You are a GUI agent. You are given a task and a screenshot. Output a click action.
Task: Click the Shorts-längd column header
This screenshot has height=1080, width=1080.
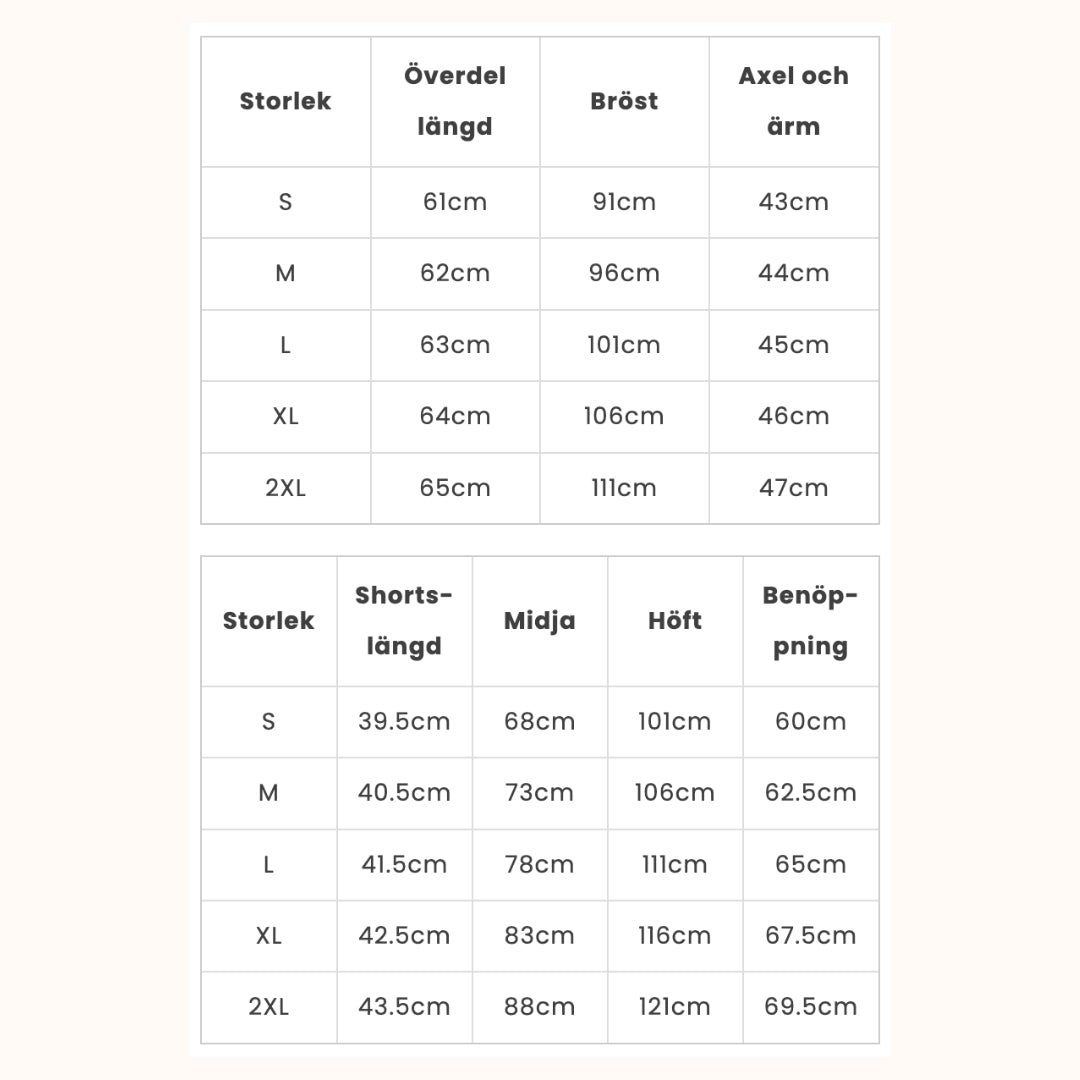coord(404,621)
